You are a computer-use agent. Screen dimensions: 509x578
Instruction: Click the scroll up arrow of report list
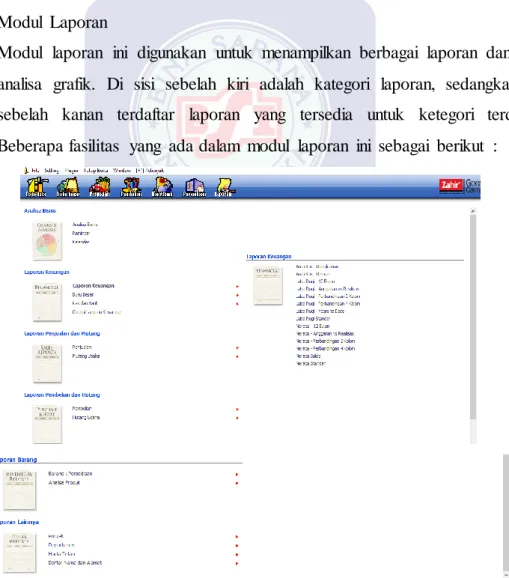pyautogui.click(x=473, y=211)
